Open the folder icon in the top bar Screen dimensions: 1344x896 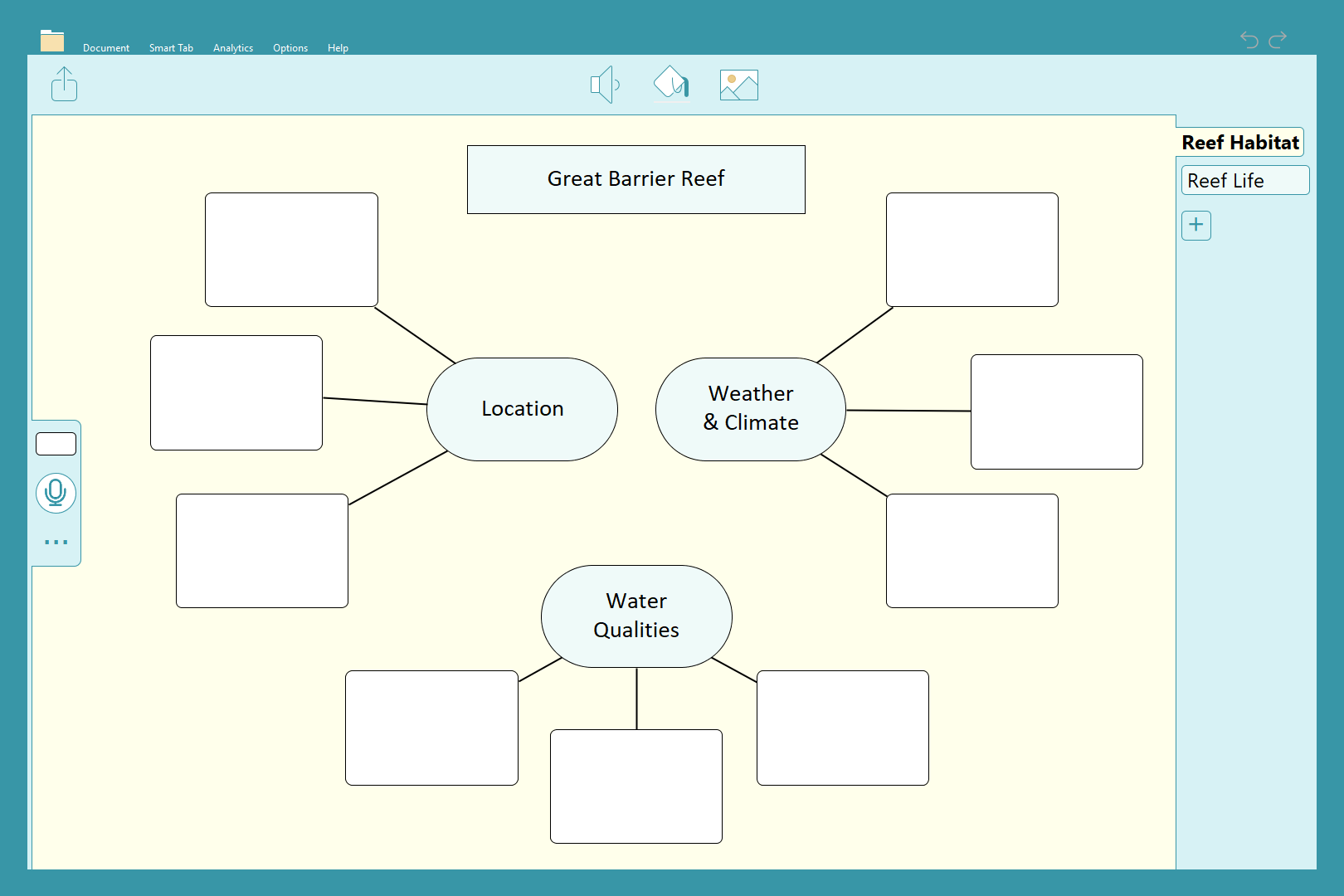[x=52, y=40]
